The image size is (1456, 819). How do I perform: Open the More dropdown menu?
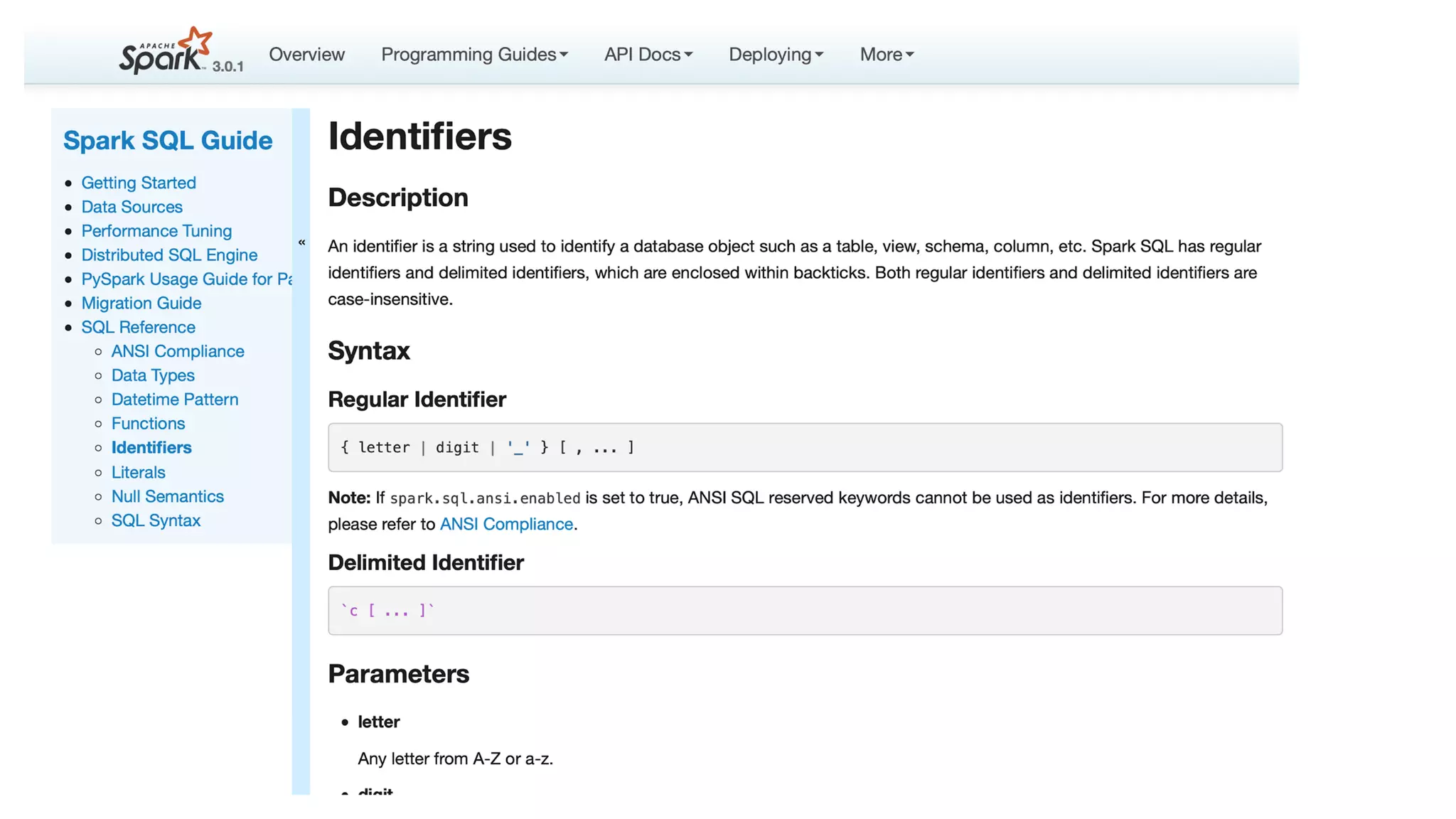(x=887, y=55)
